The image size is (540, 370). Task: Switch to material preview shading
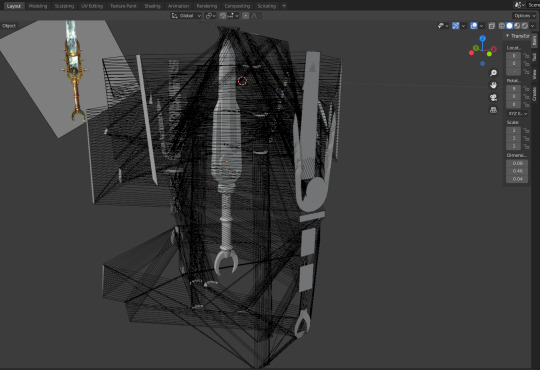(x=517, y=26)
